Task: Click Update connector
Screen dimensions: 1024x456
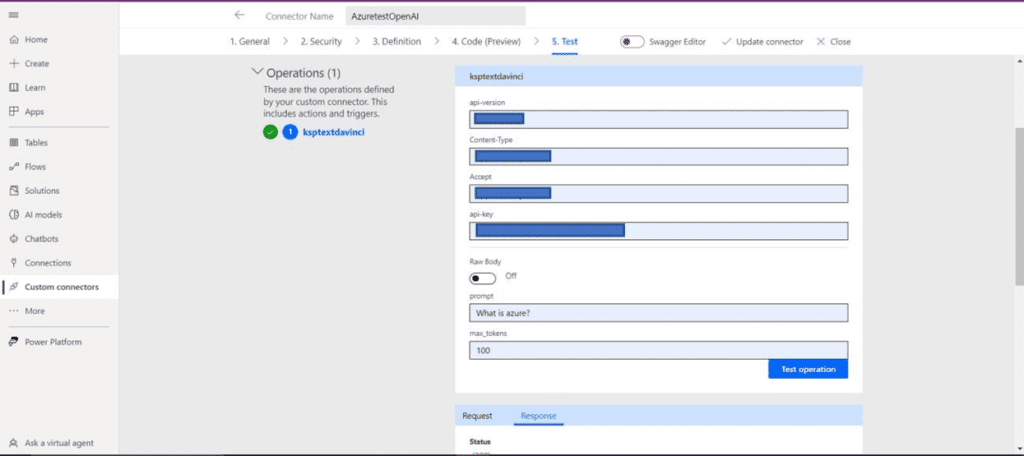Action: pyautogui.click(x=762, y=42)
